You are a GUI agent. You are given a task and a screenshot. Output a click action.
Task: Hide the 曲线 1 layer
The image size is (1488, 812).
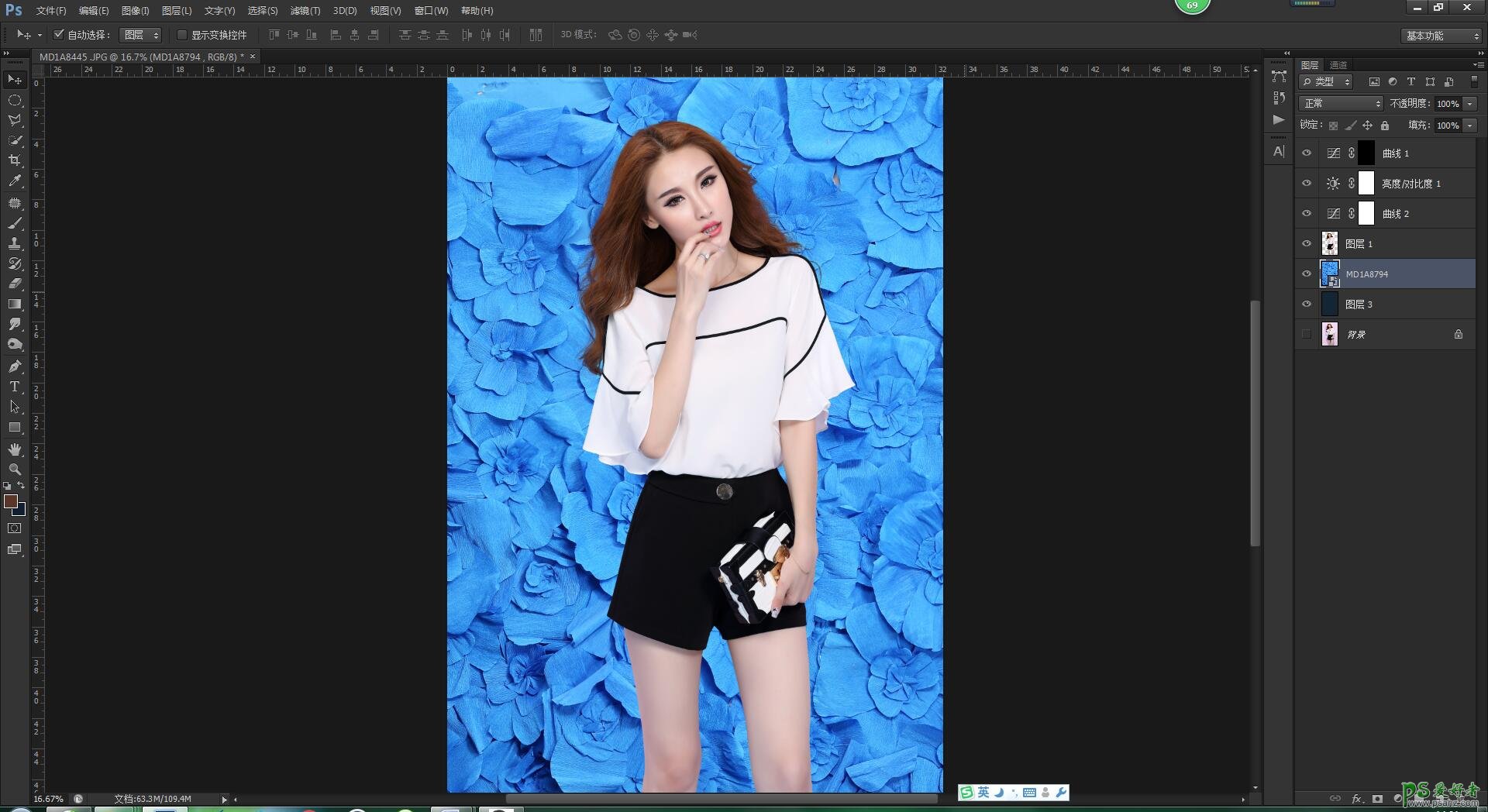1307,153
